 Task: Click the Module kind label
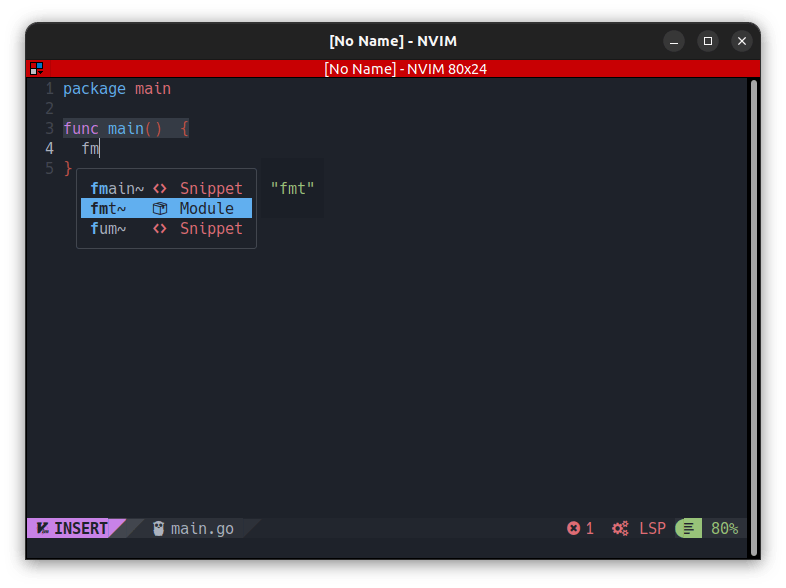(207, 209)
